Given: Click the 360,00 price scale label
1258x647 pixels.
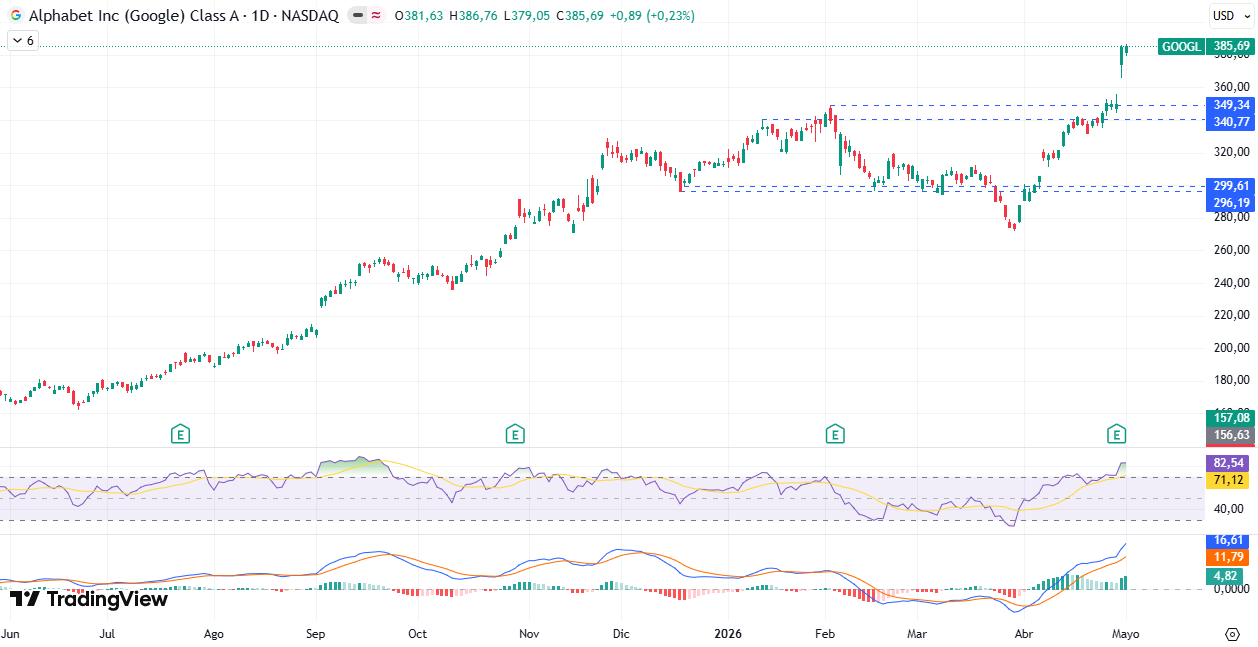Looking at the screenshot, I should tap(1232, 86).
